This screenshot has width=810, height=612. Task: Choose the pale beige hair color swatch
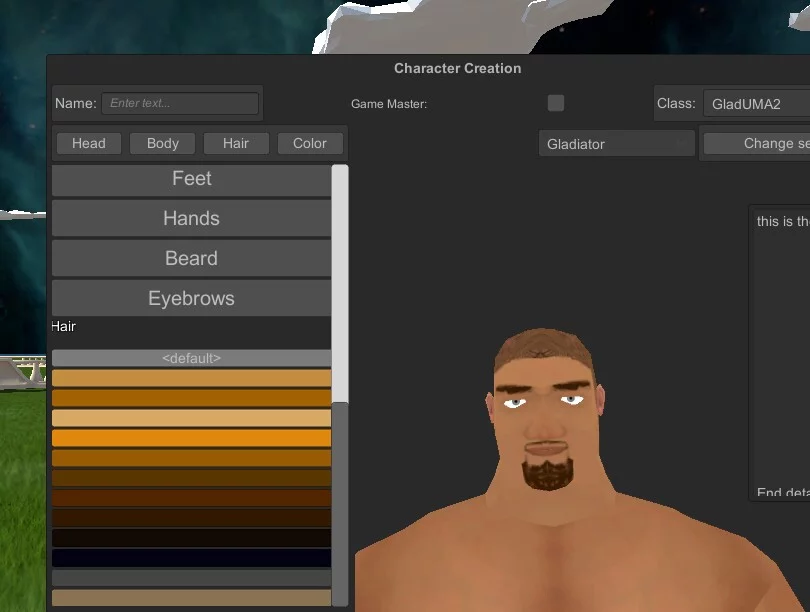pos(192,418)
